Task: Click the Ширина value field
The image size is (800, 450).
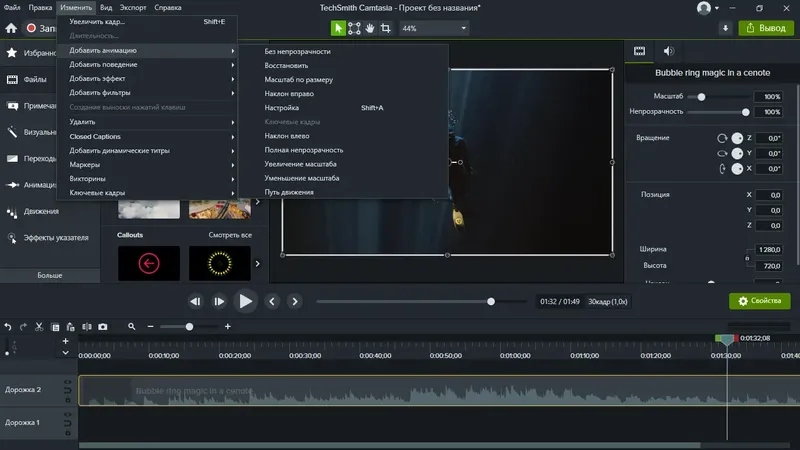Action: (769, 249)
